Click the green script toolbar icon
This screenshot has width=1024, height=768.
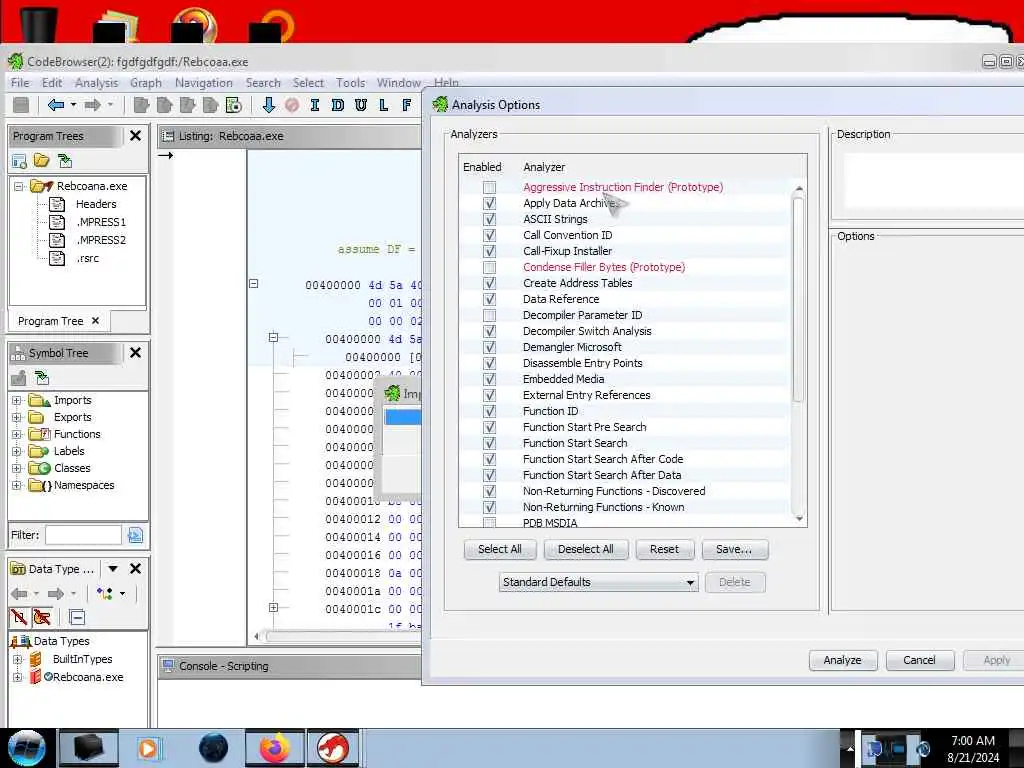(x=233, y=104)
